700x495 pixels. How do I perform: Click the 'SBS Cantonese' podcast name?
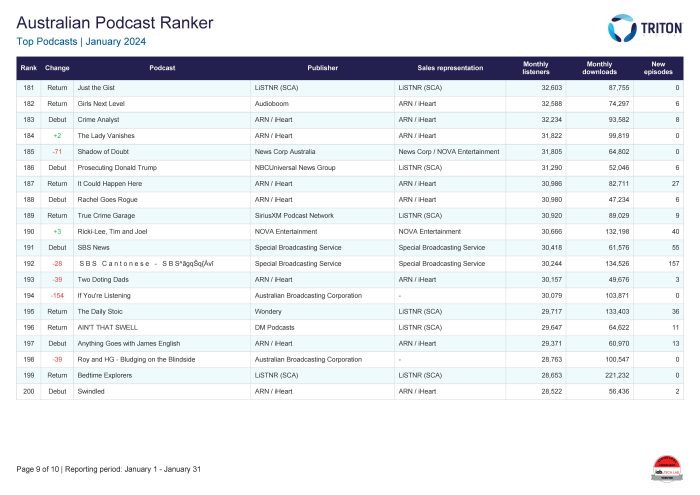146,264
